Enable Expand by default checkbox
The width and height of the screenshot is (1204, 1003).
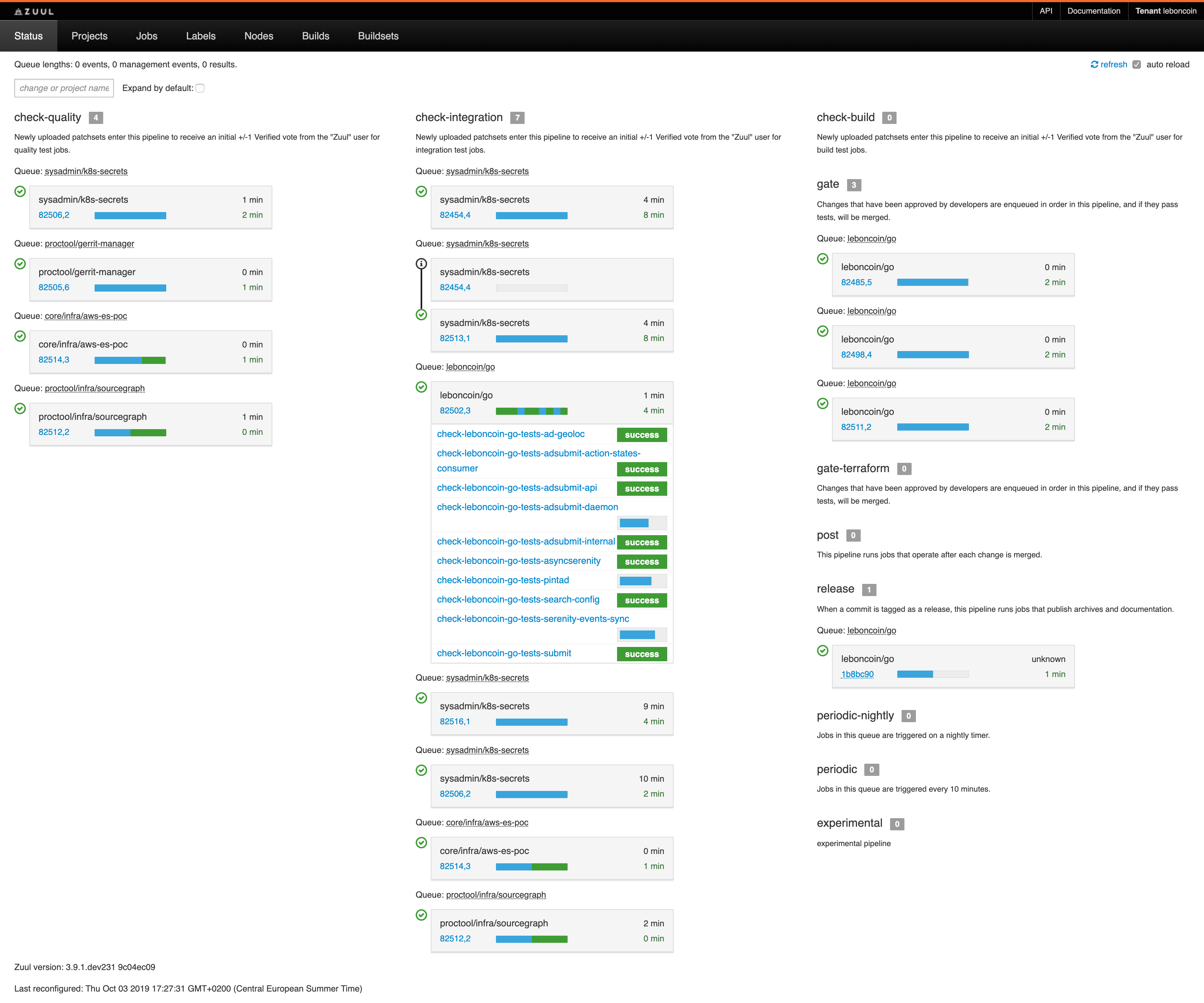(200, 88)
